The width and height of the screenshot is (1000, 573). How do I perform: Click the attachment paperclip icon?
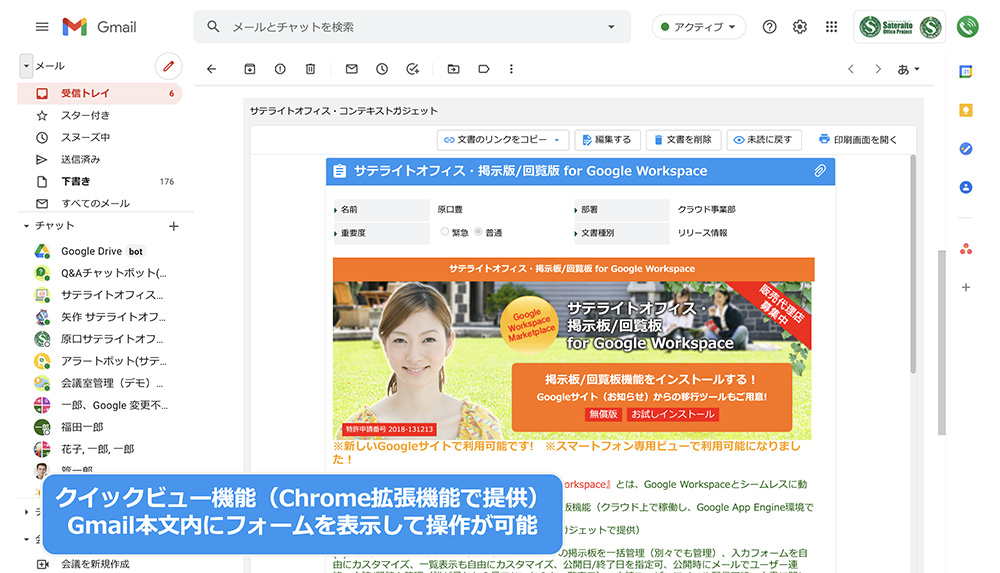coord(820,171)
